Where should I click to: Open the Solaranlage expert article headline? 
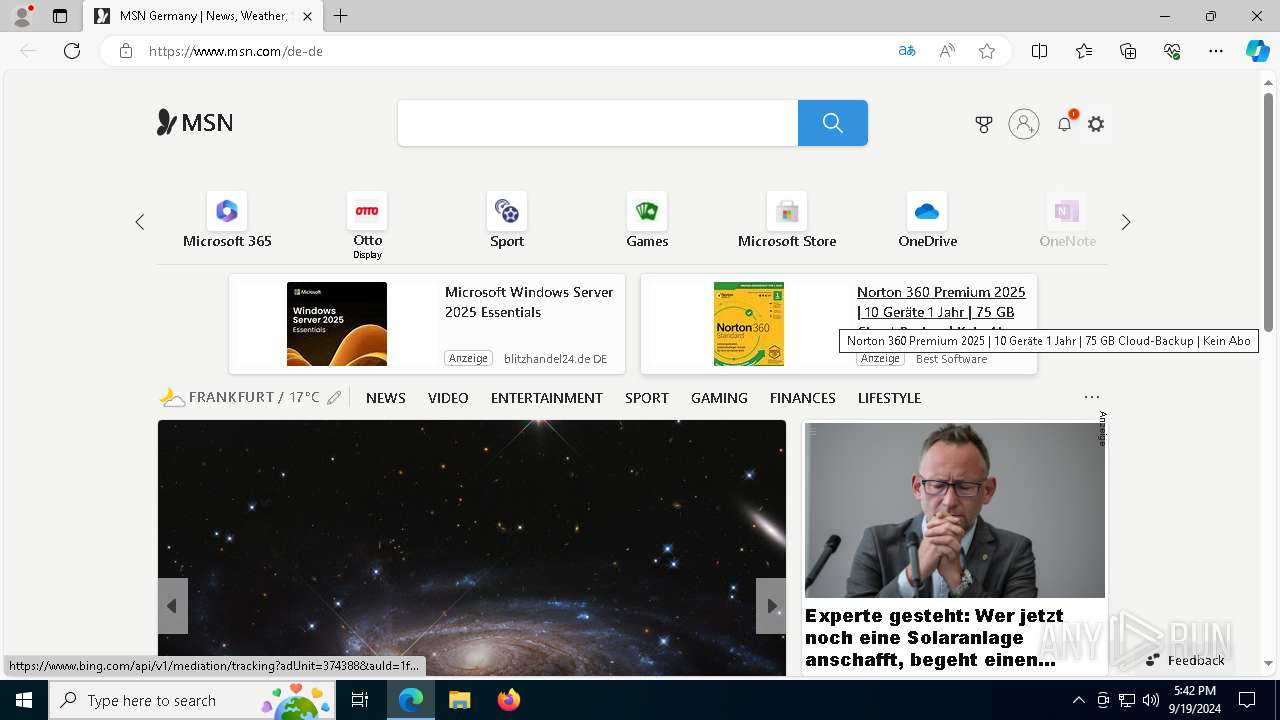point(934,638)
